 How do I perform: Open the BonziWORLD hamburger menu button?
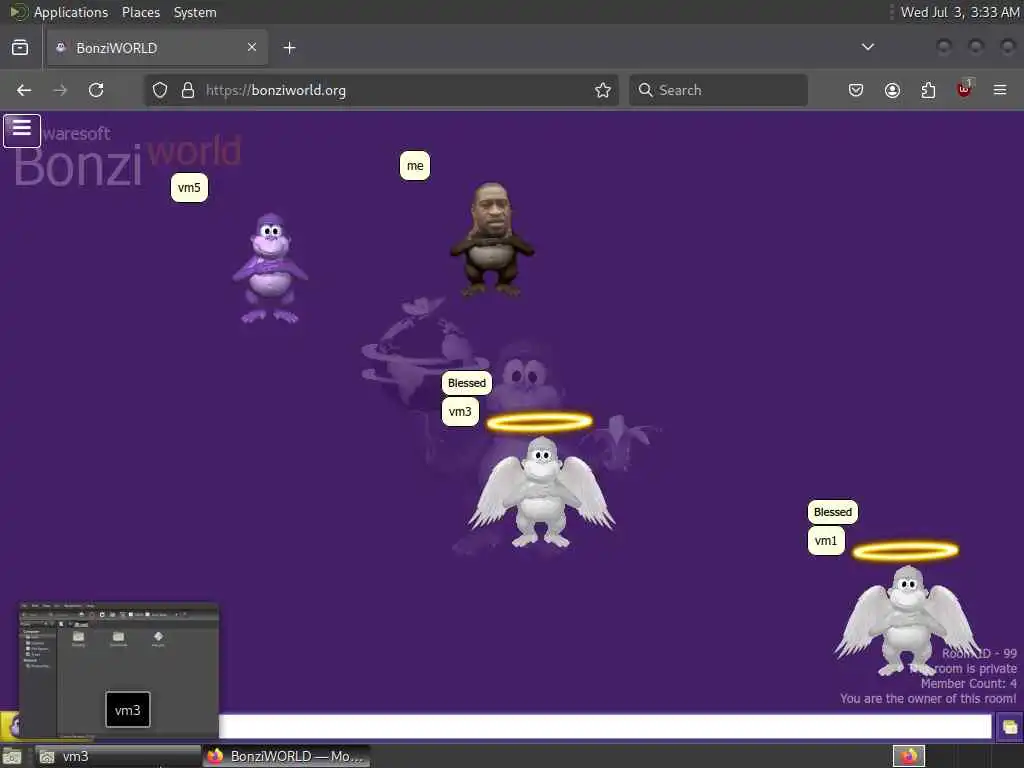tap(22, 131)
